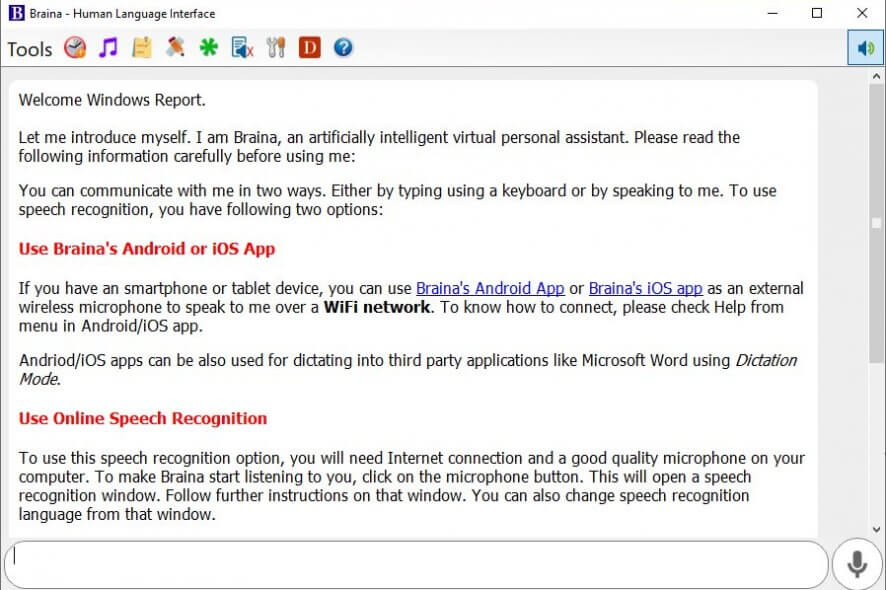Open Braina's Android App link
886x590 pixels.
tap(490, 289)
